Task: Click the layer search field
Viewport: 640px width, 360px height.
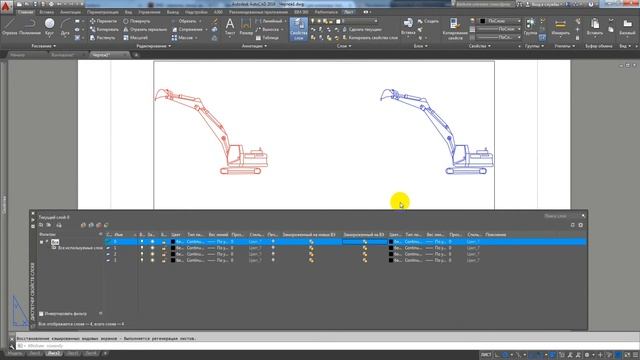Action: tap(562, 216)
